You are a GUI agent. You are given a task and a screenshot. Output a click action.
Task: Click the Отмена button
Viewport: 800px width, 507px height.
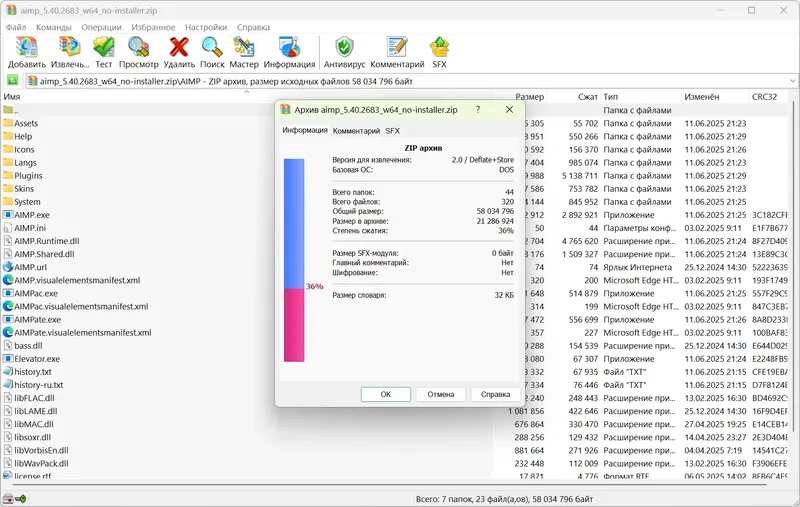[x=441, y=394]
